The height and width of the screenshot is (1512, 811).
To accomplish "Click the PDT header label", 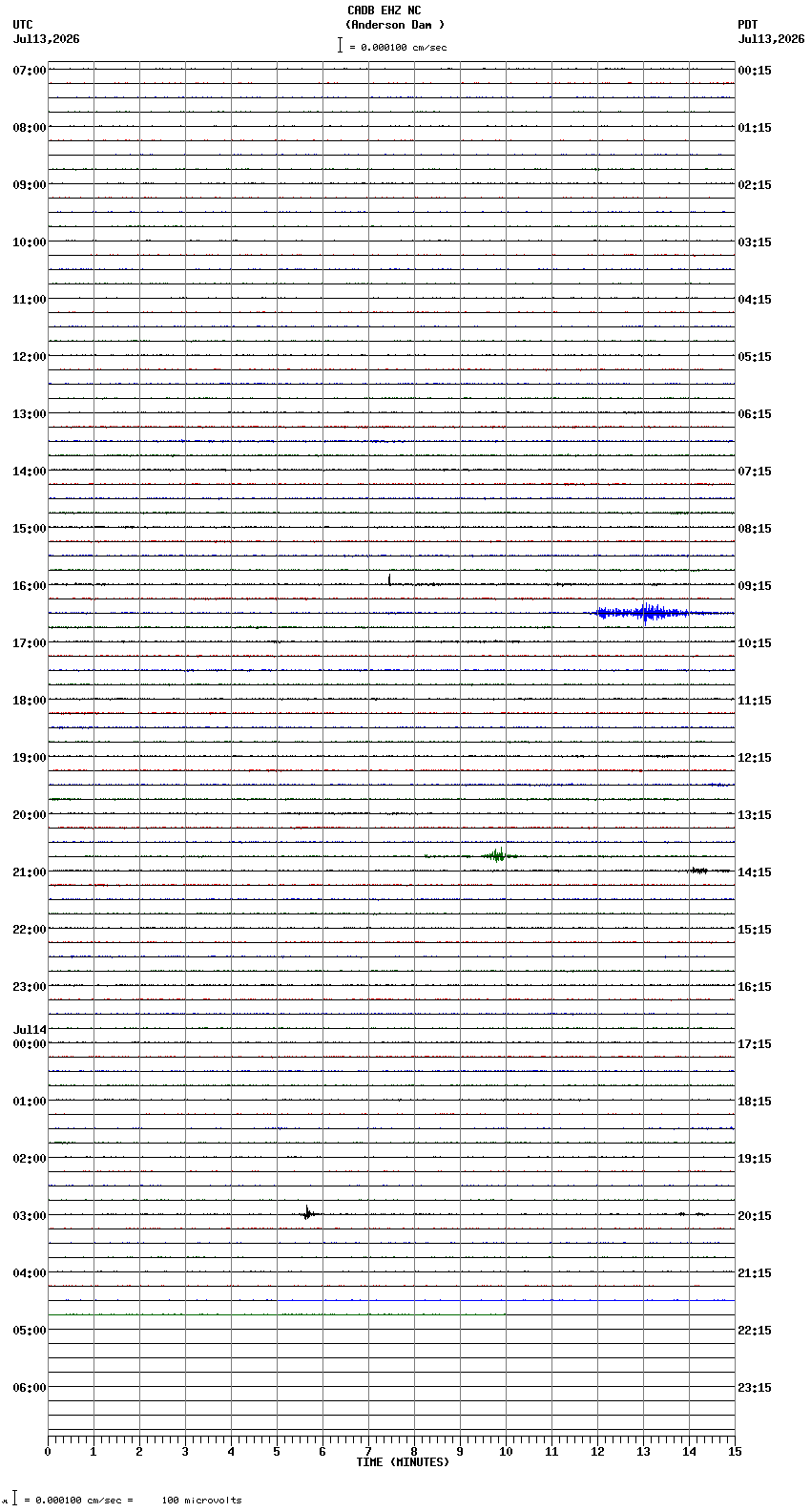I will coord(748,25).
